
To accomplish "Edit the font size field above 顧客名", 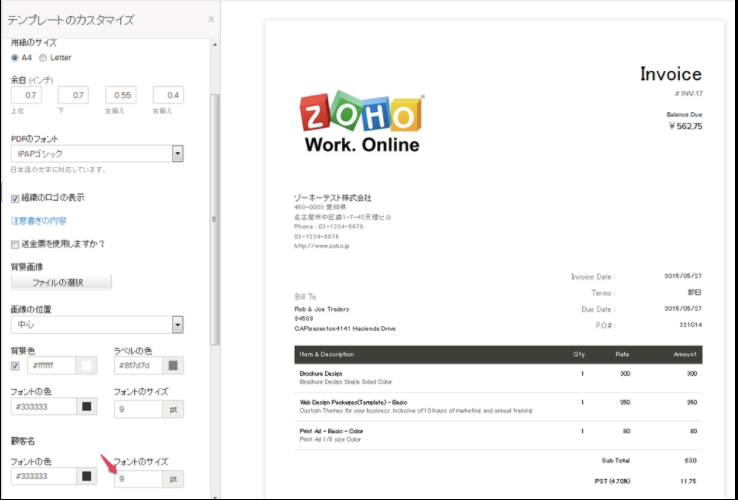I will point(138,409).
